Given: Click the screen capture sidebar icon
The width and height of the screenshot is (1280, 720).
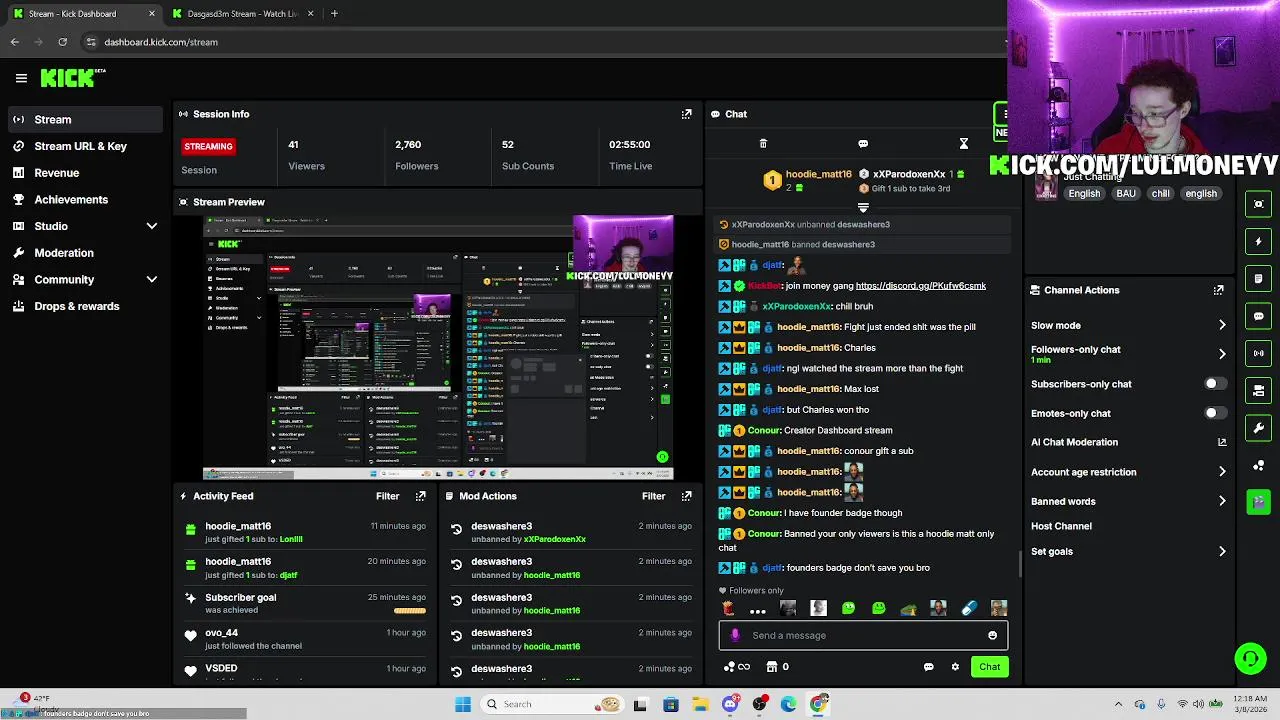Looking at the screenshot, I should [x=1258, y=204].
